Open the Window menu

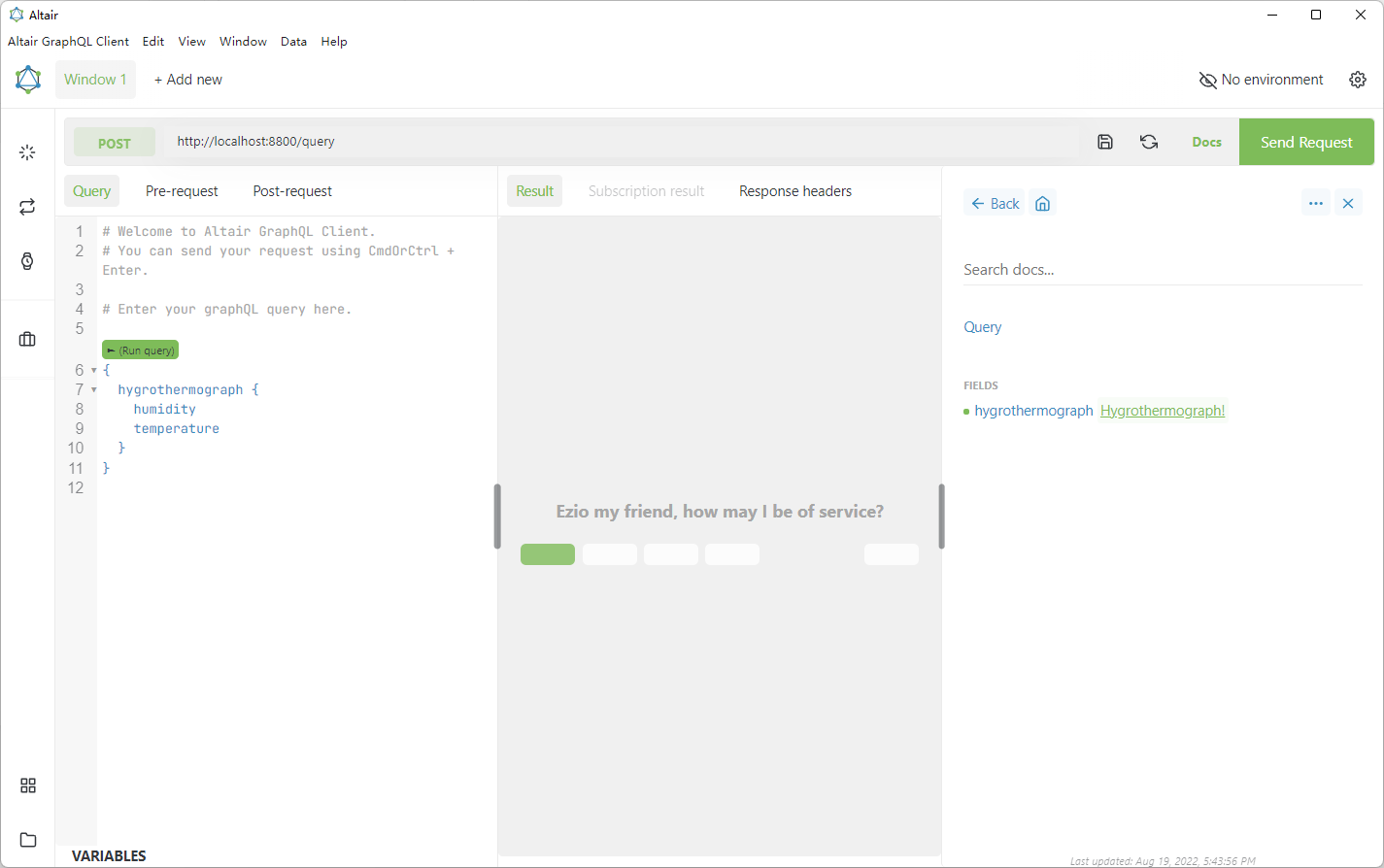click(x=243, y=42)
